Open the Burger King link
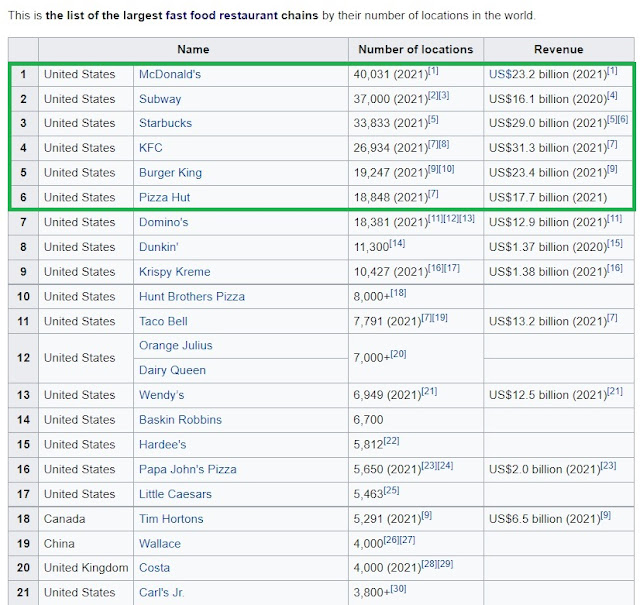 (170, 173)
